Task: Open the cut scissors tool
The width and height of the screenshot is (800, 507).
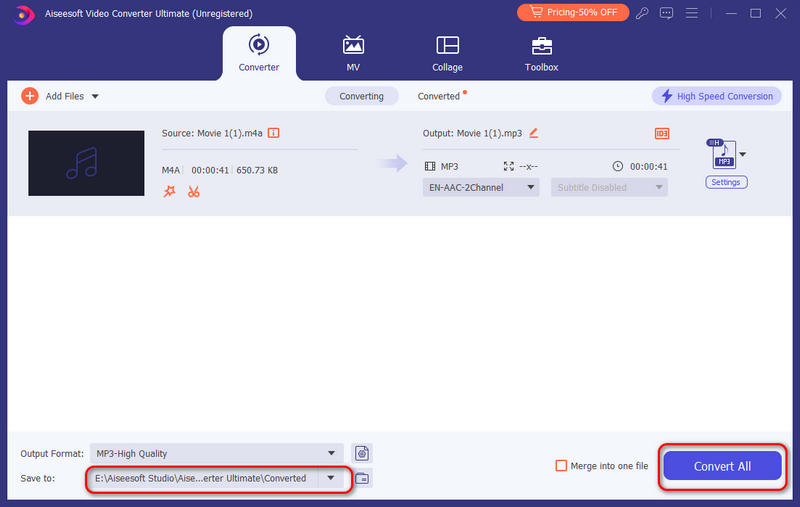Action: (x=193, y=192)
